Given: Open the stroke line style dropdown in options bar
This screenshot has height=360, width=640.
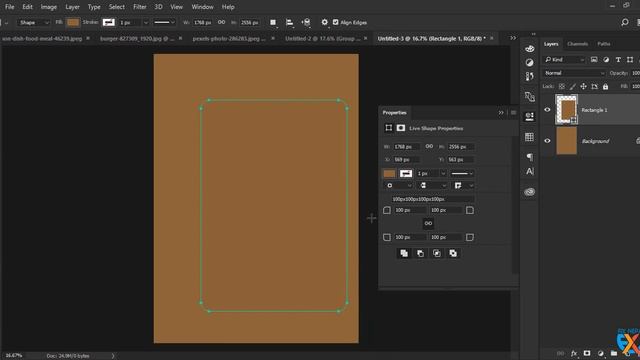Looking at the screenshot, I should point(164,22).
